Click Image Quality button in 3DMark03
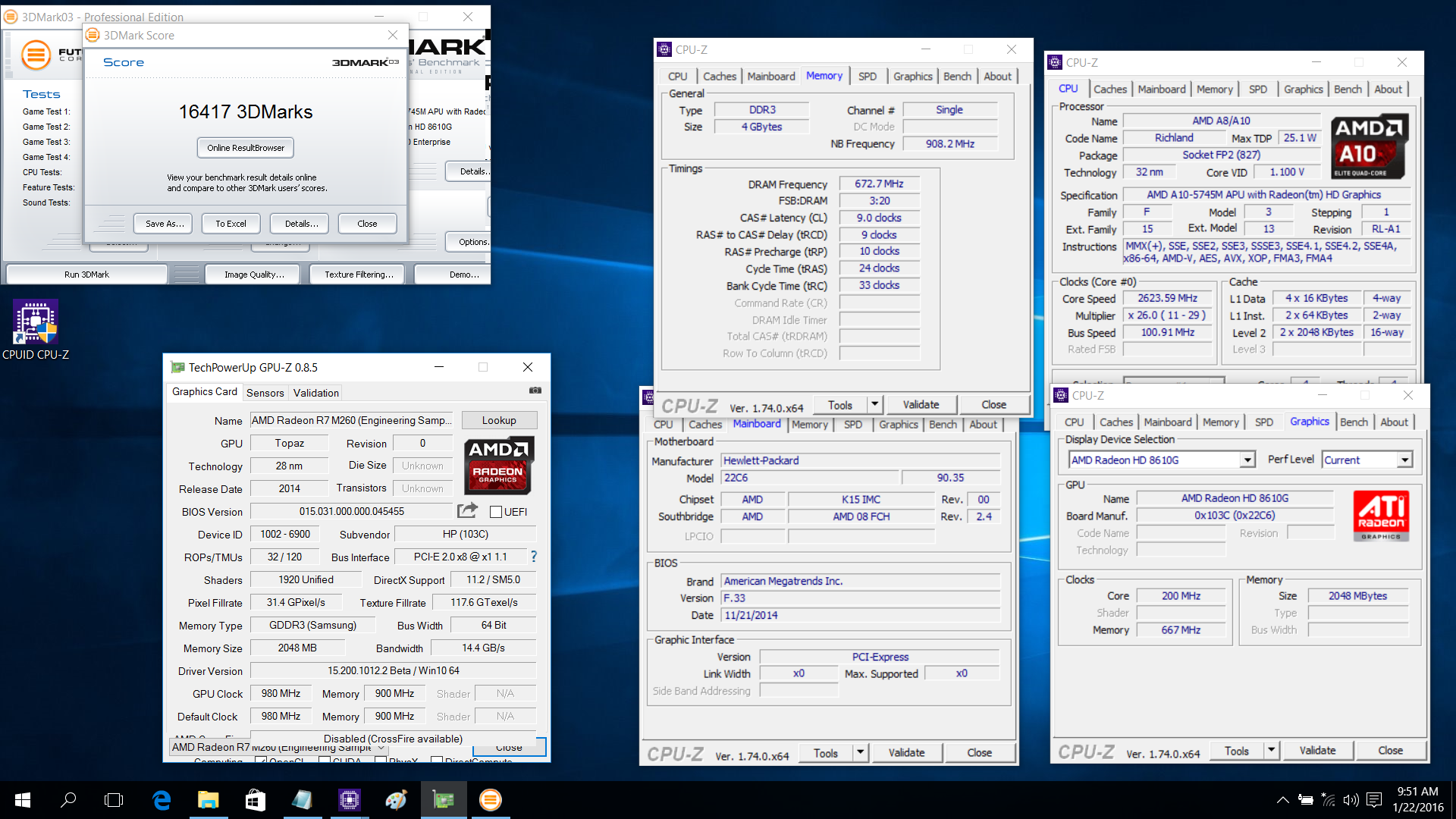The height and width of the screenshot is (819, 1456). click(x=254, y=275)
